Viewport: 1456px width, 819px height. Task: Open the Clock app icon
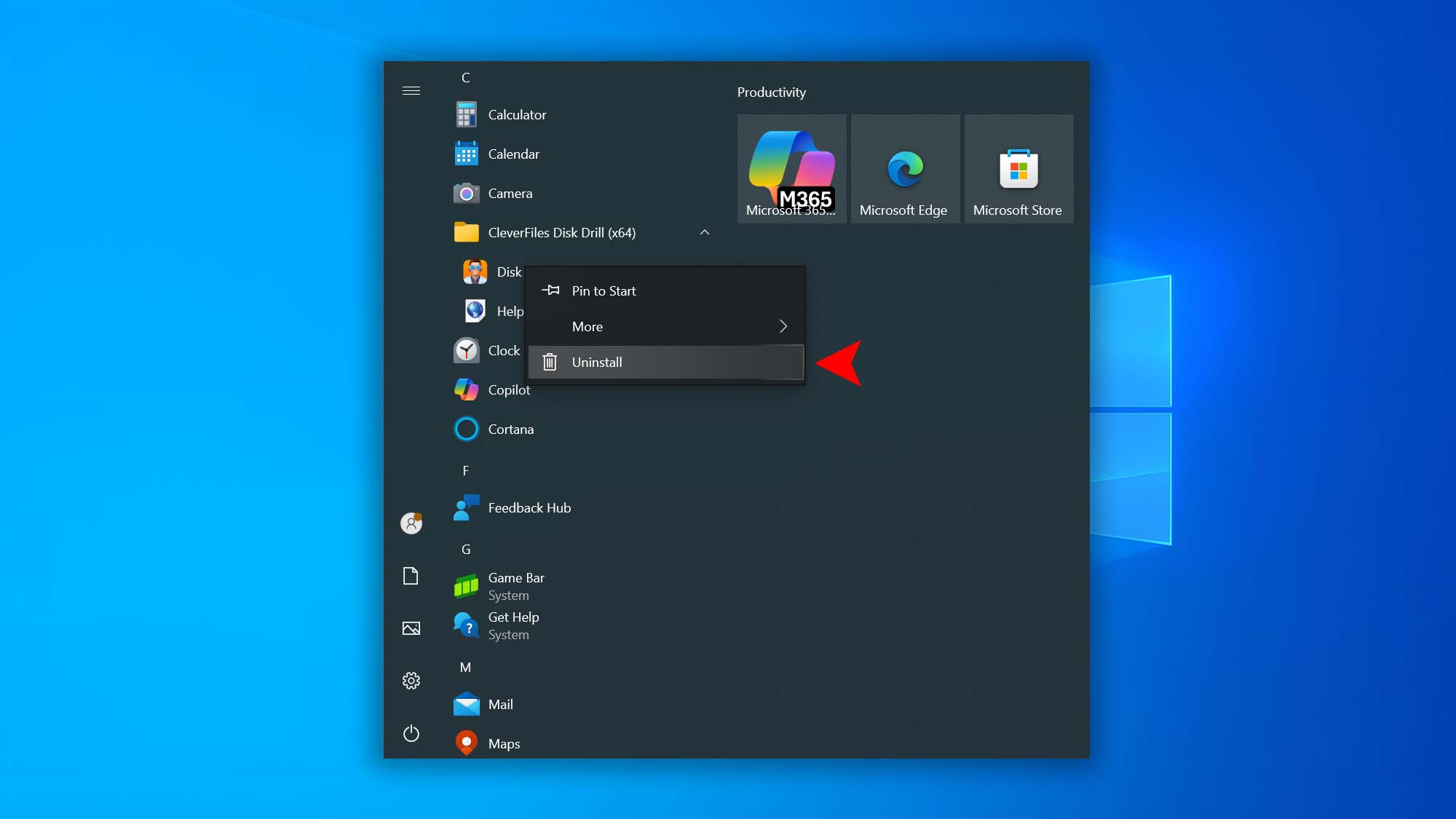pyautogui.click(x=466, y=350)
